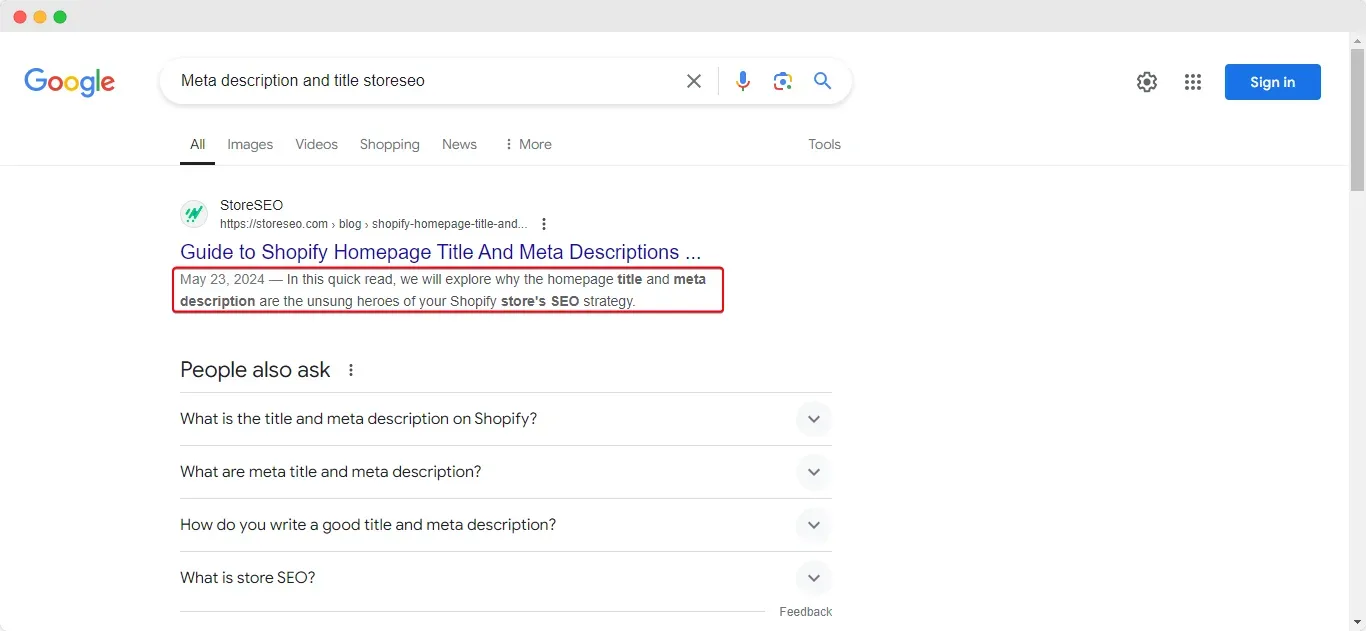
Task: Focus the search input field
Action: 426,81
